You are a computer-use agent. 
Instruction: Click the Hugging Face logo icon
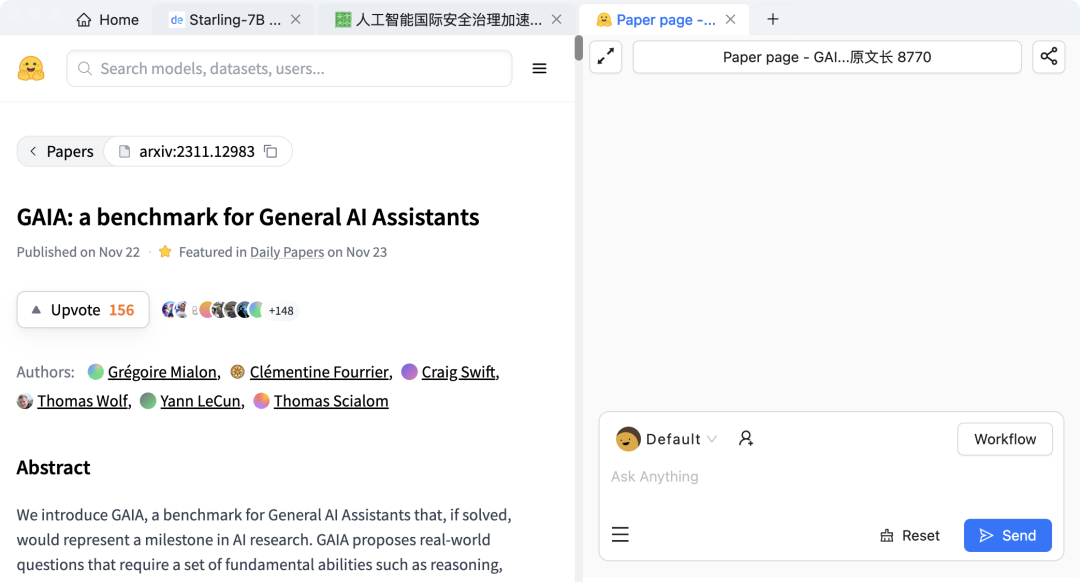[31, 68]
